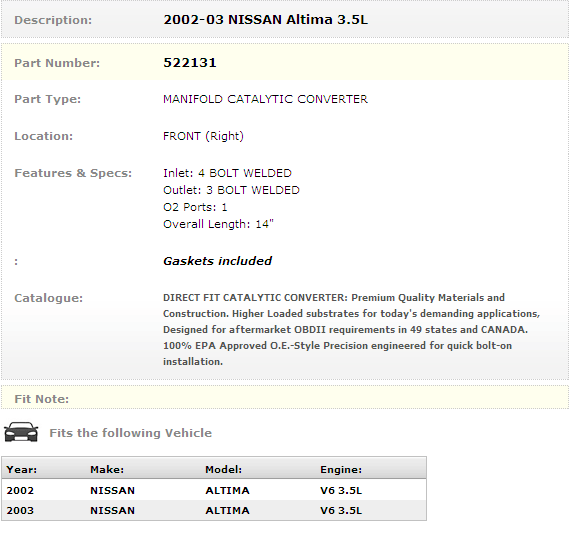Select the part number 522131
This screenshot has width=570, height=541.
pos(190,63)
